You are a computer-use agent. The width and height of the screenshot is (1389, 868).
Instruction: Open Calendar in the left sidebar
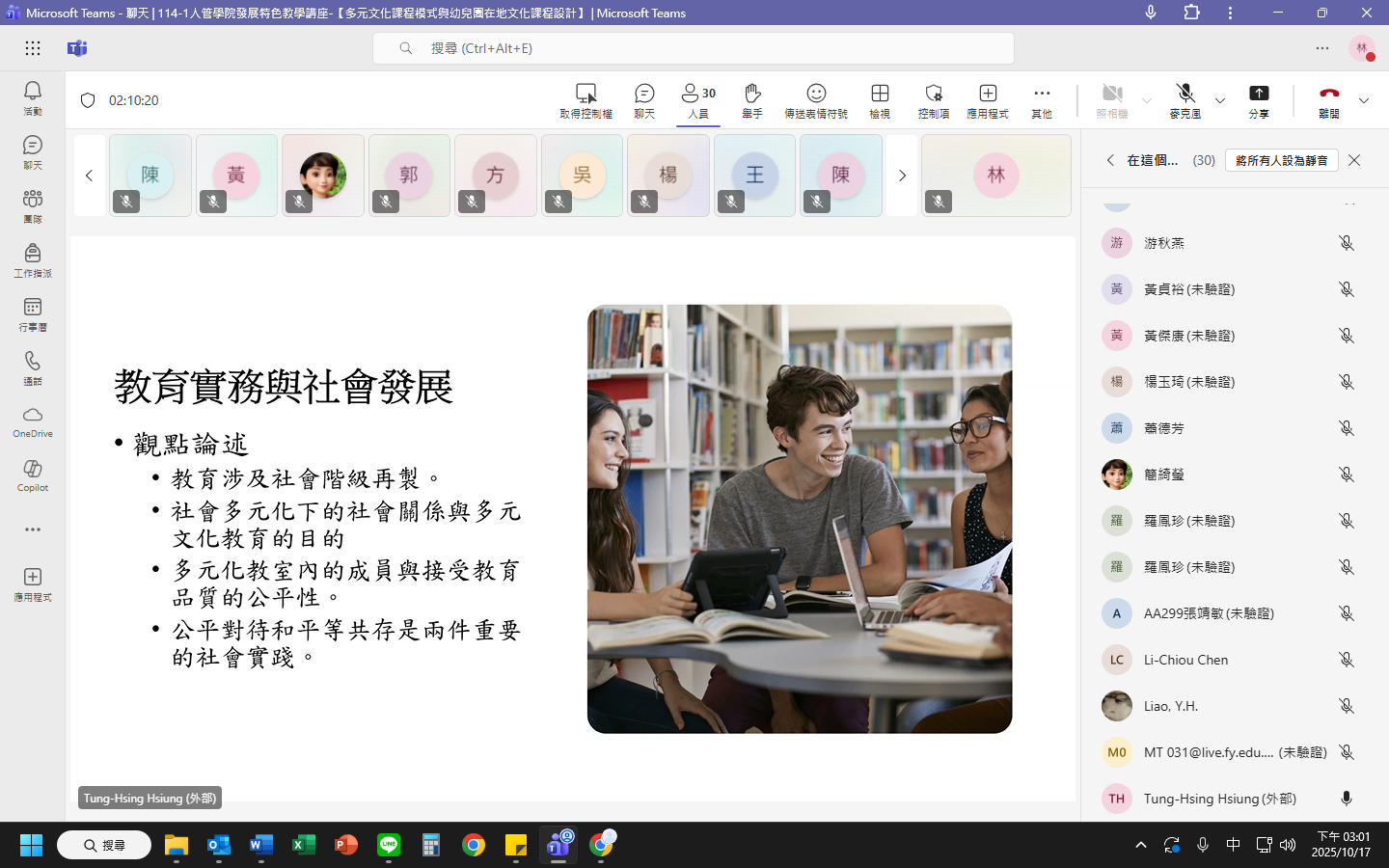pos(33,313)
